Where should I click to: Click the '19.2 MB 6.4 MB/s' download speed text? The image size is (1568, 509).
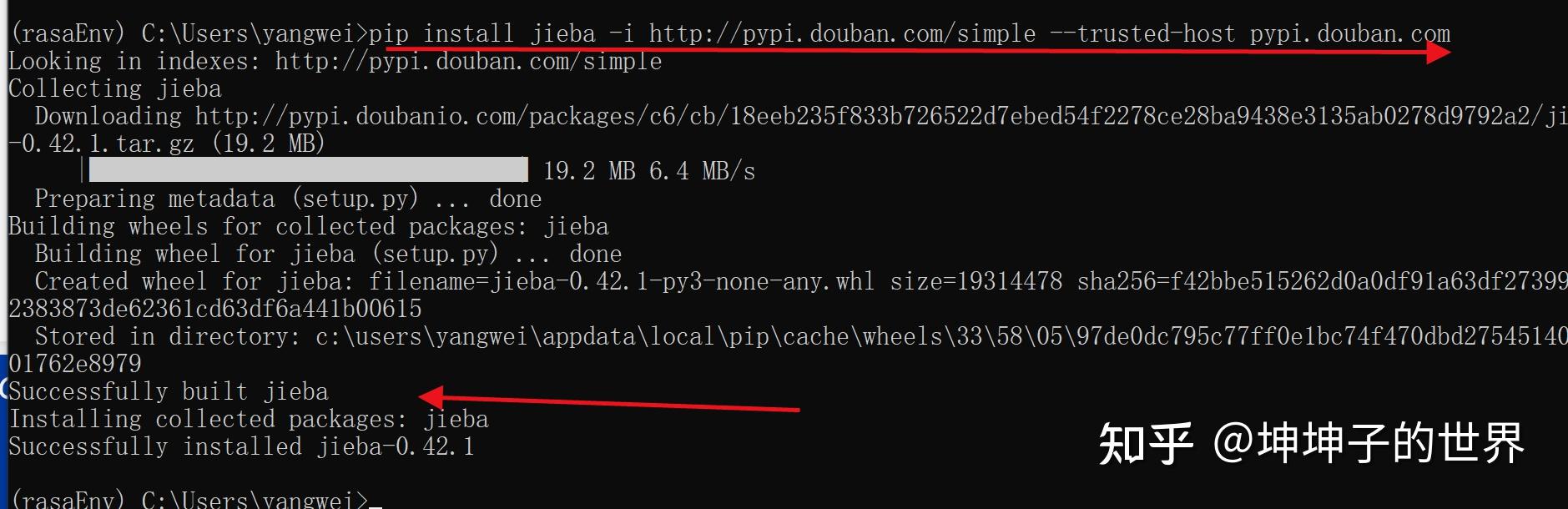point(648,172)
